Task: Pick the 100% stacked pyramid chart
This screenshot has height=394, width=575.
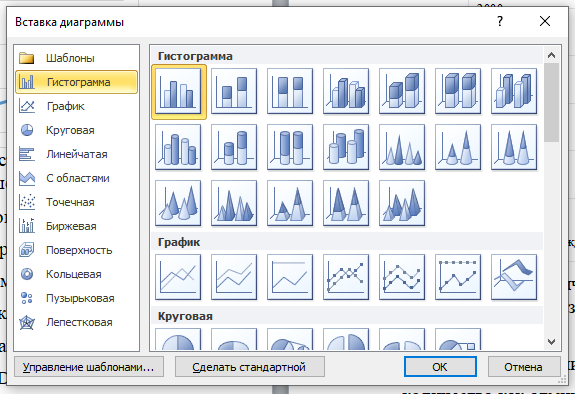Action: [346, 203]
